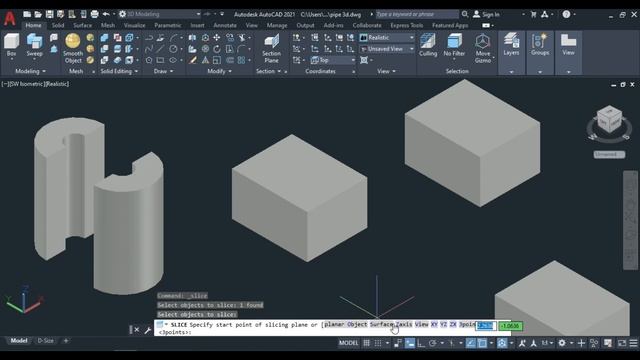The width and height of the screenshot is (640, 360).
Task: Toggle 3D object snap in status bar
Action: (x=502, y=343)
